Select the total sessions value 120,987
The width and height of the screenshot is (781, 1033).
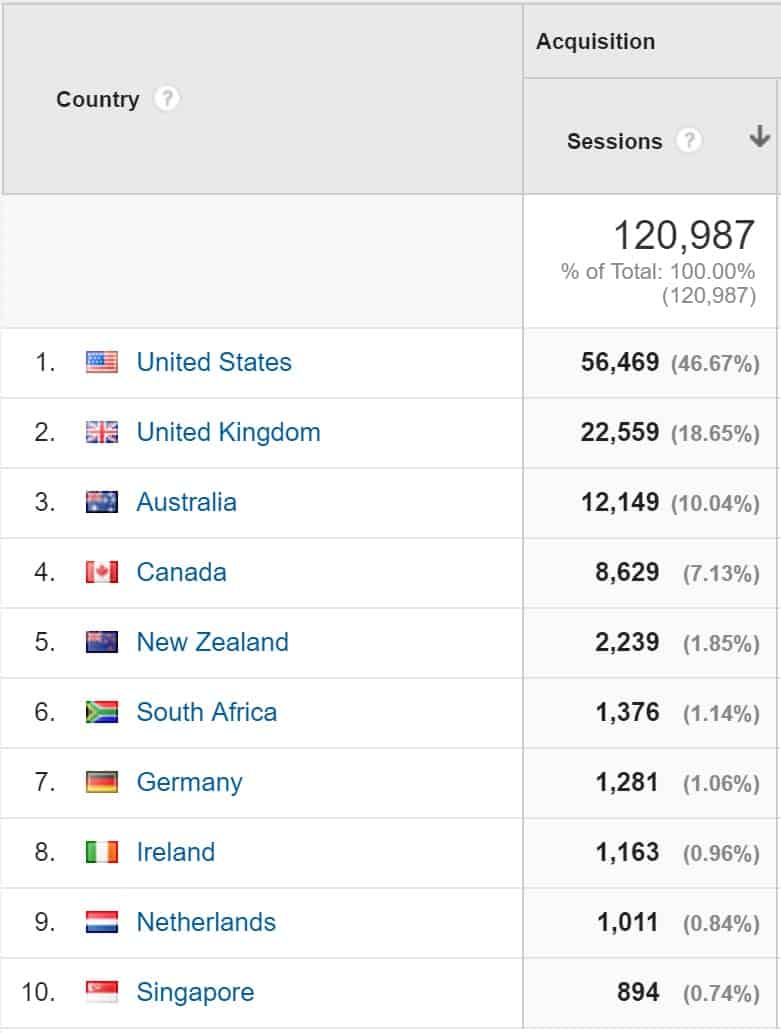click(683, 235)
